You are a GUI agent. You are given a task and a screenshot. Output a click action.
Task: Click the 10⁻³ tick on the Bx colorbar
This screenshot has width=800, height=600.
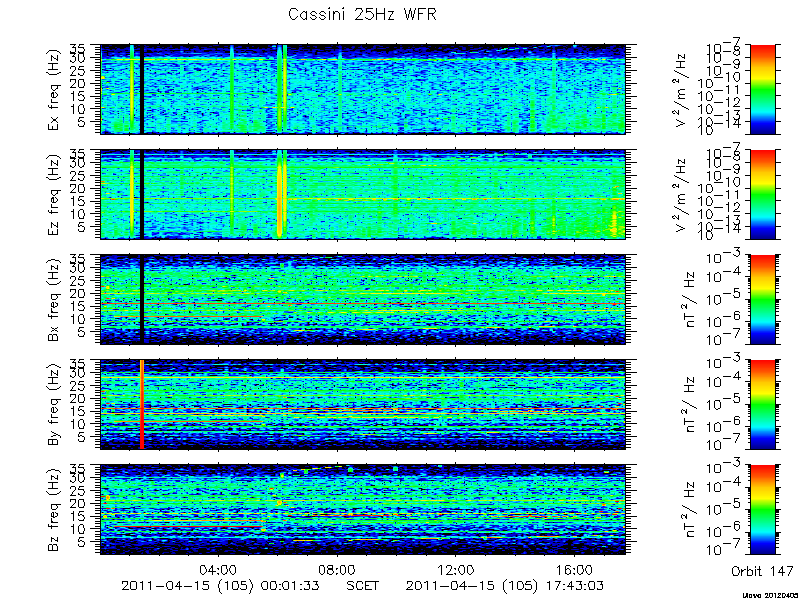point(721,258)
